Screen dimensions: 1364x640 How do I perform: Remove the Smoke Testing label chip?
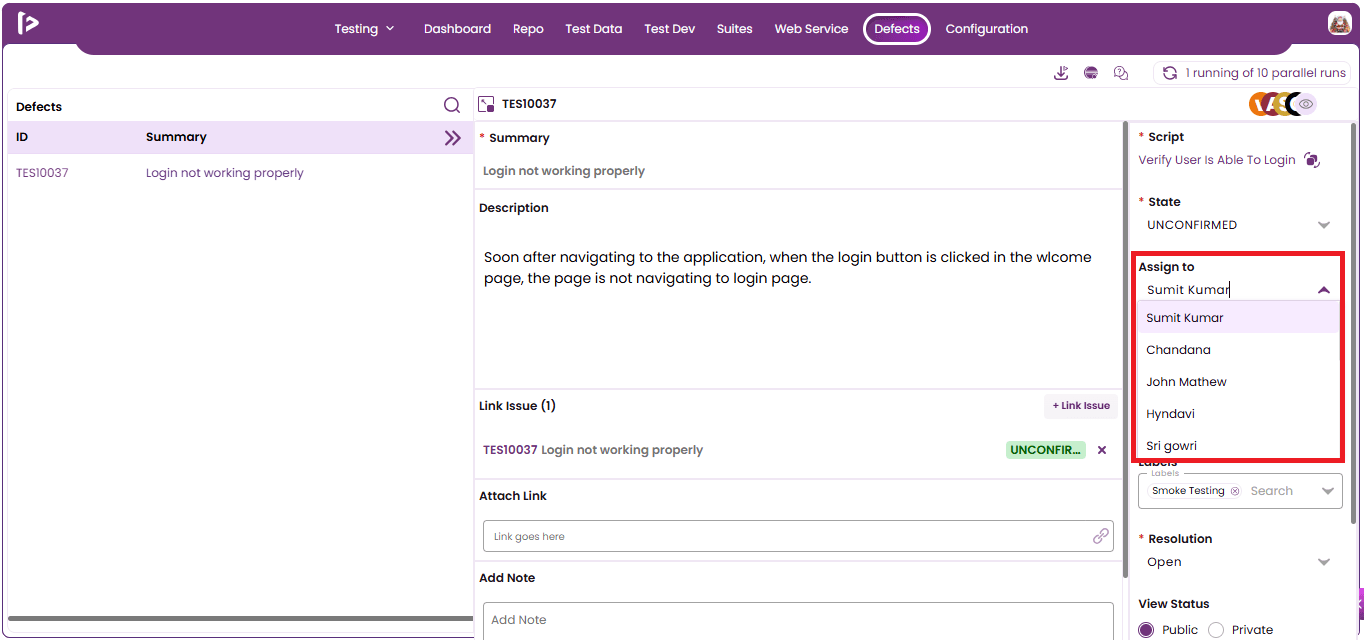pos(1234,491)
